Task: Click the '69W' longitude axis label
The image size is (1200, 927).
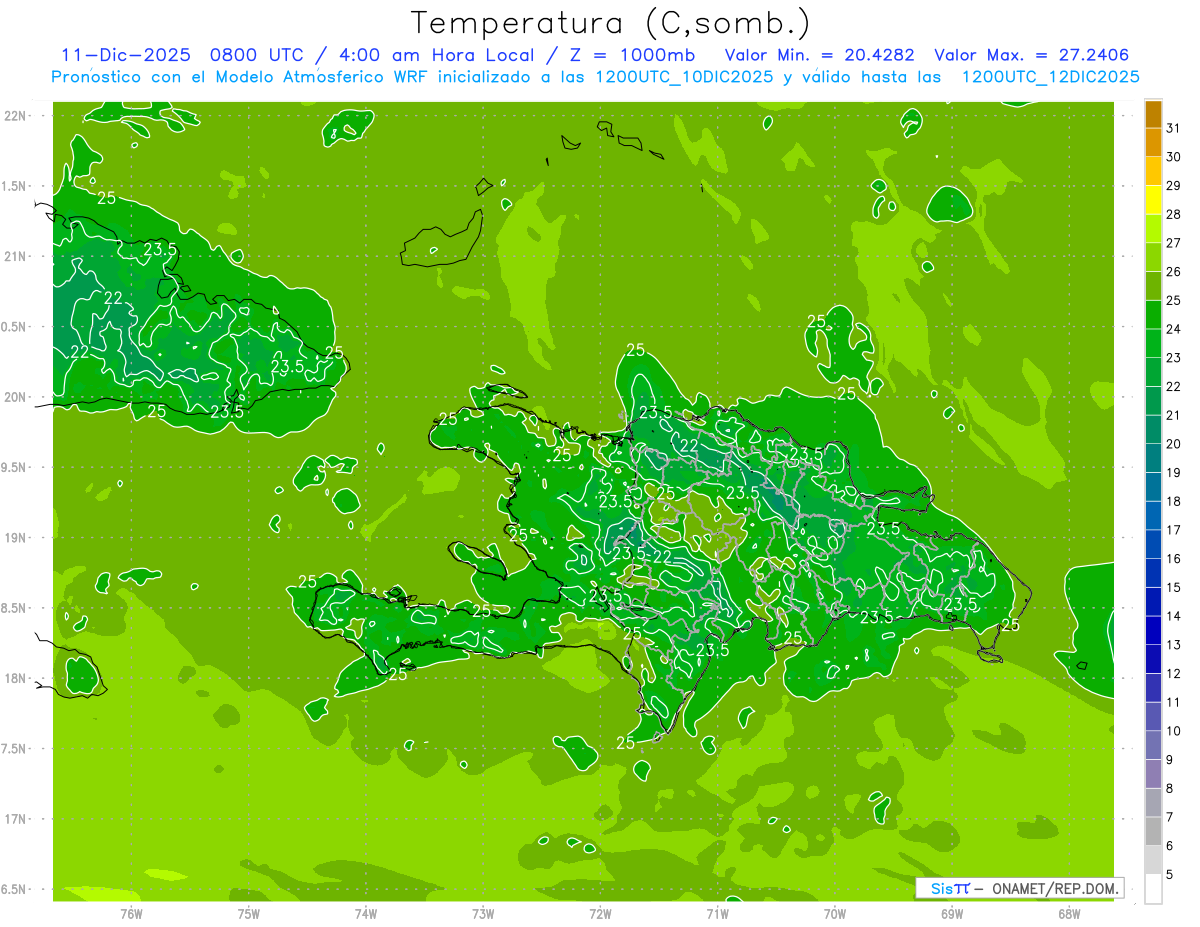Action: click(952, 914)
